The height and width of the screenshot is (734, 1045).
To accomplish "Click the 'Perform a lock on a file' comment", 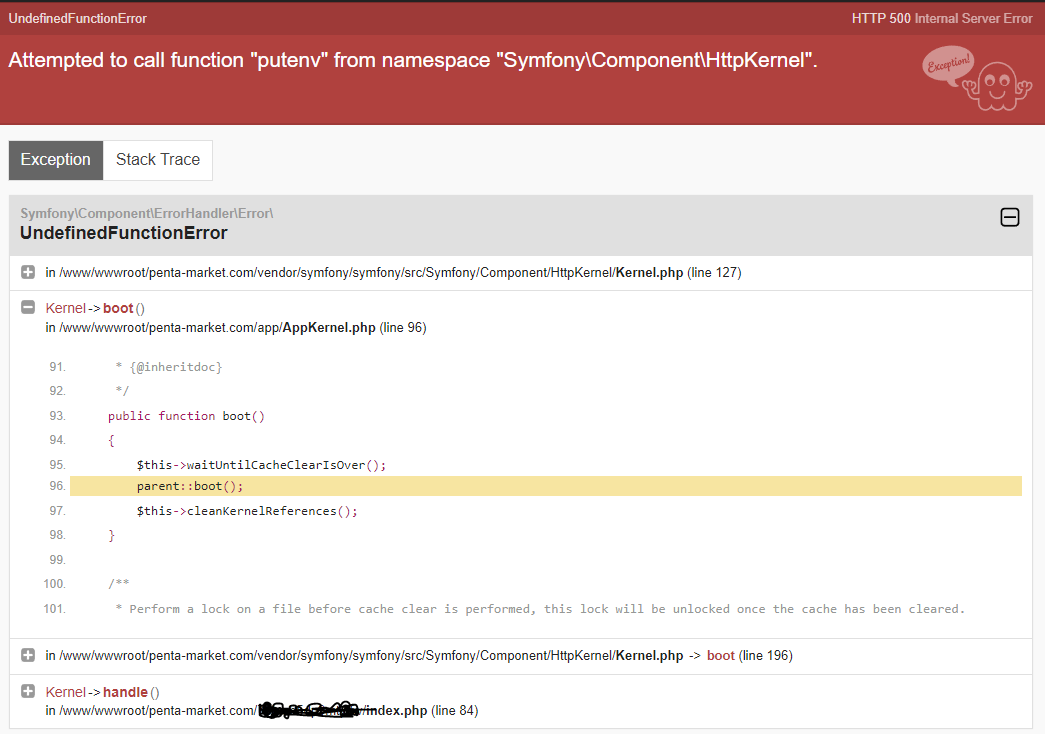I will (540, 609).
